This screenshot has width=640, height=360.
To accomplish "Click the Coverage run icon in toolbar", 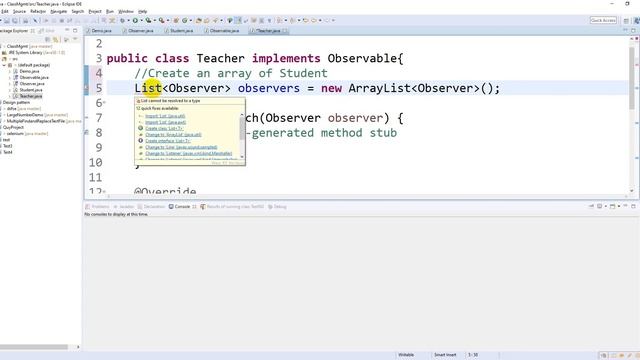I will pos(149,20).
